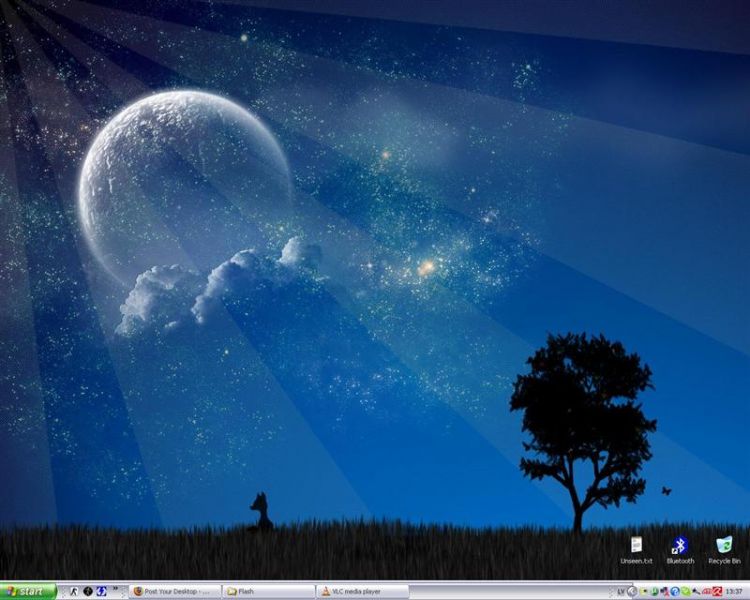Viewport: 750px width, 600px height.
Task: Click the black round quick launch icon
Action: [x=88, y=591]
